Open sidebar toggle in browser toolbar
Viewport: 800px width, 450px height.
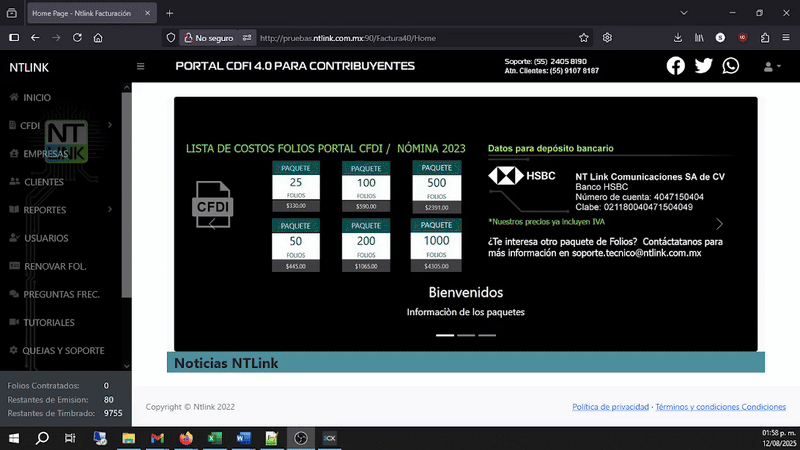(x=14, y=38)
